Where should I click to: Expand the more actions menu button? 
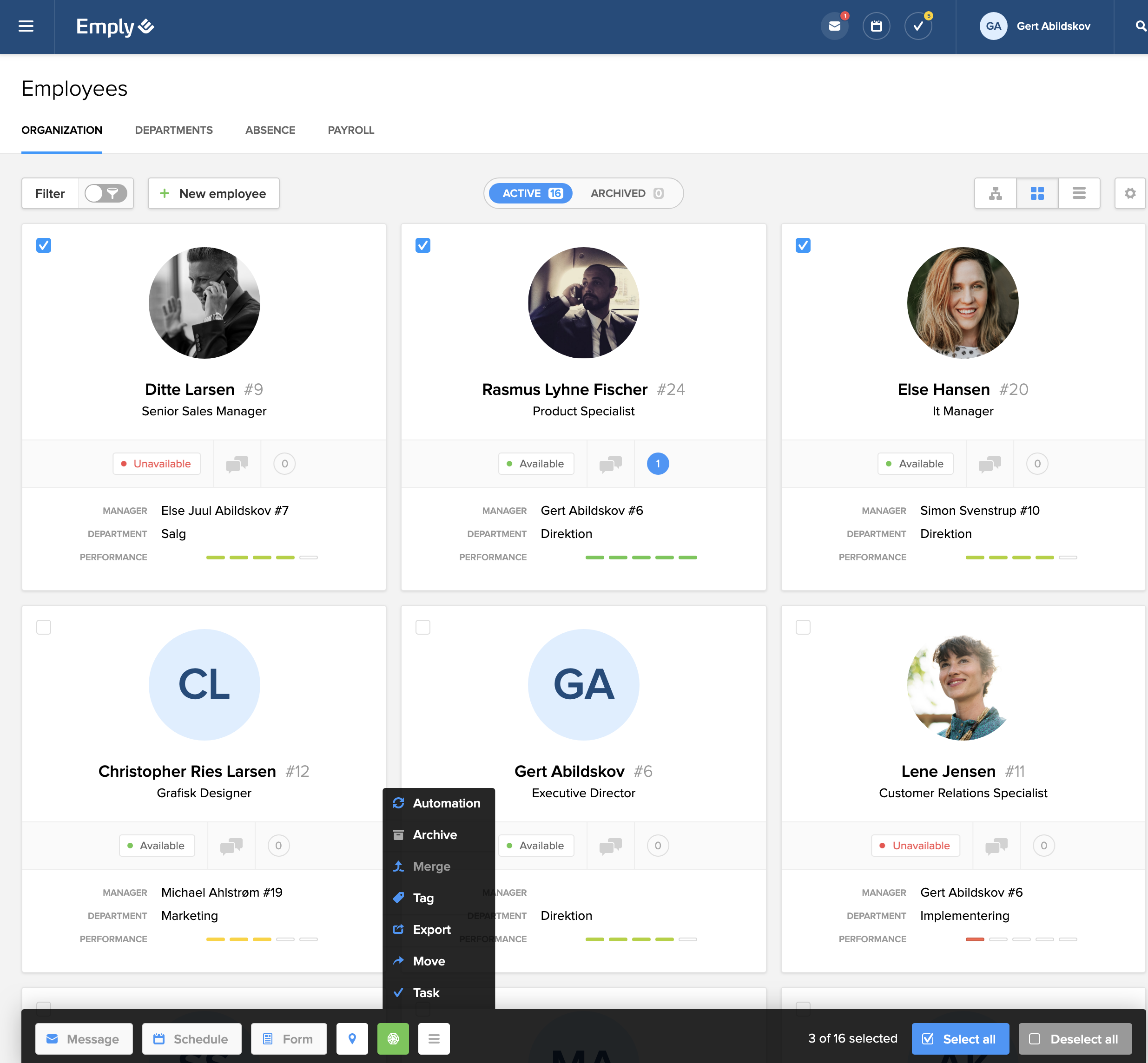[x=434, y=1038]
